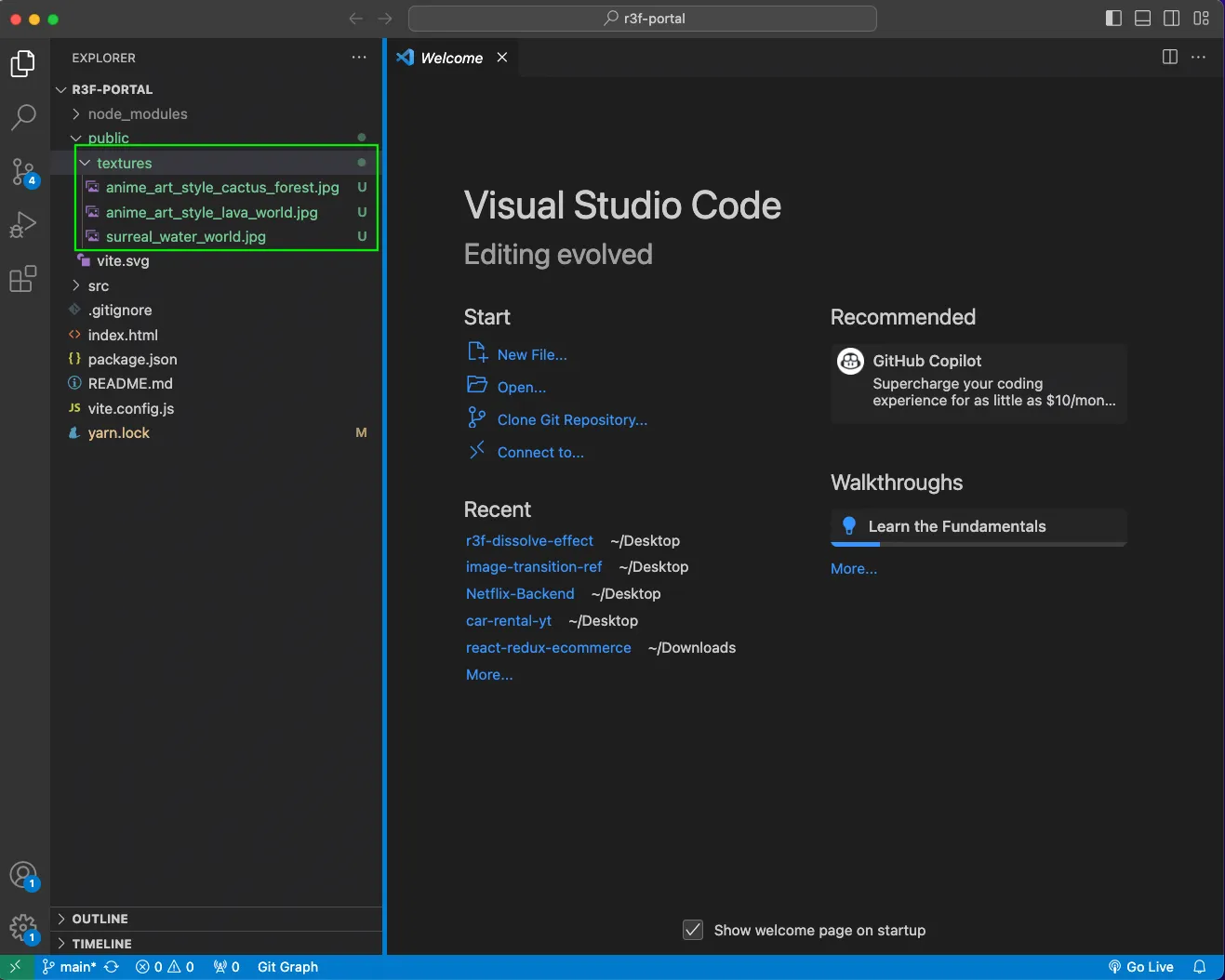Open recent project react-redux-ecommerce
The image size is (1225, 980).
pos(548,647)
